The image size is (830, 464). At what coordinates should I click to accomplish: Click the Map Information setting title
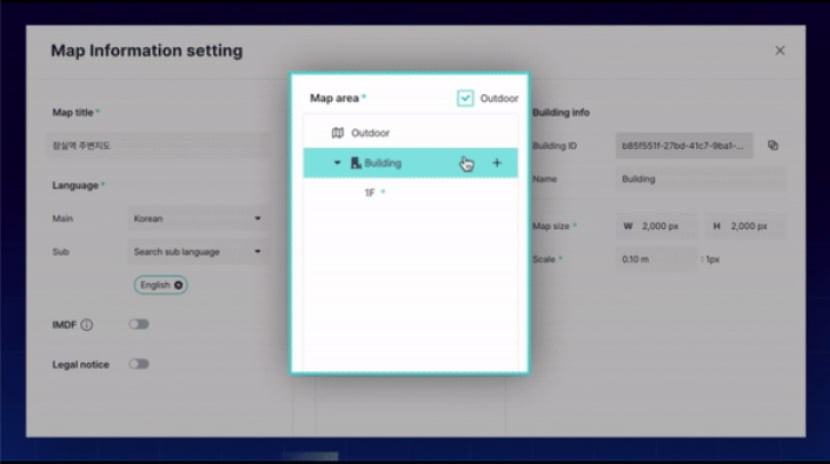147,51
